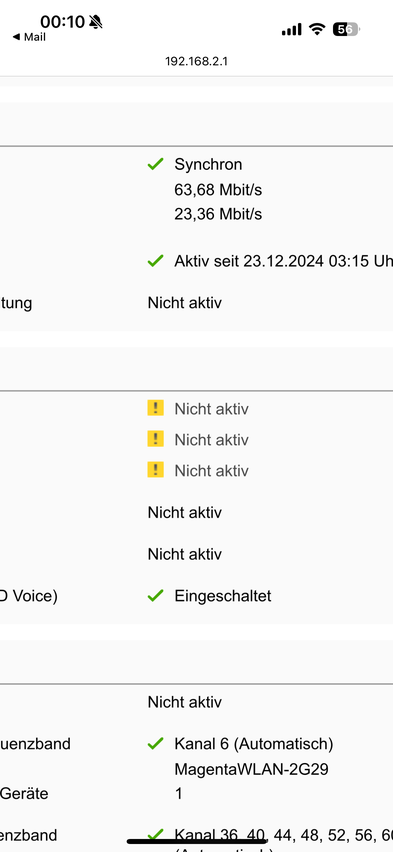Return to the Mail app via back link
Image resolution: width=393 pixels, height=852 pixels.
tap(29, 37)
